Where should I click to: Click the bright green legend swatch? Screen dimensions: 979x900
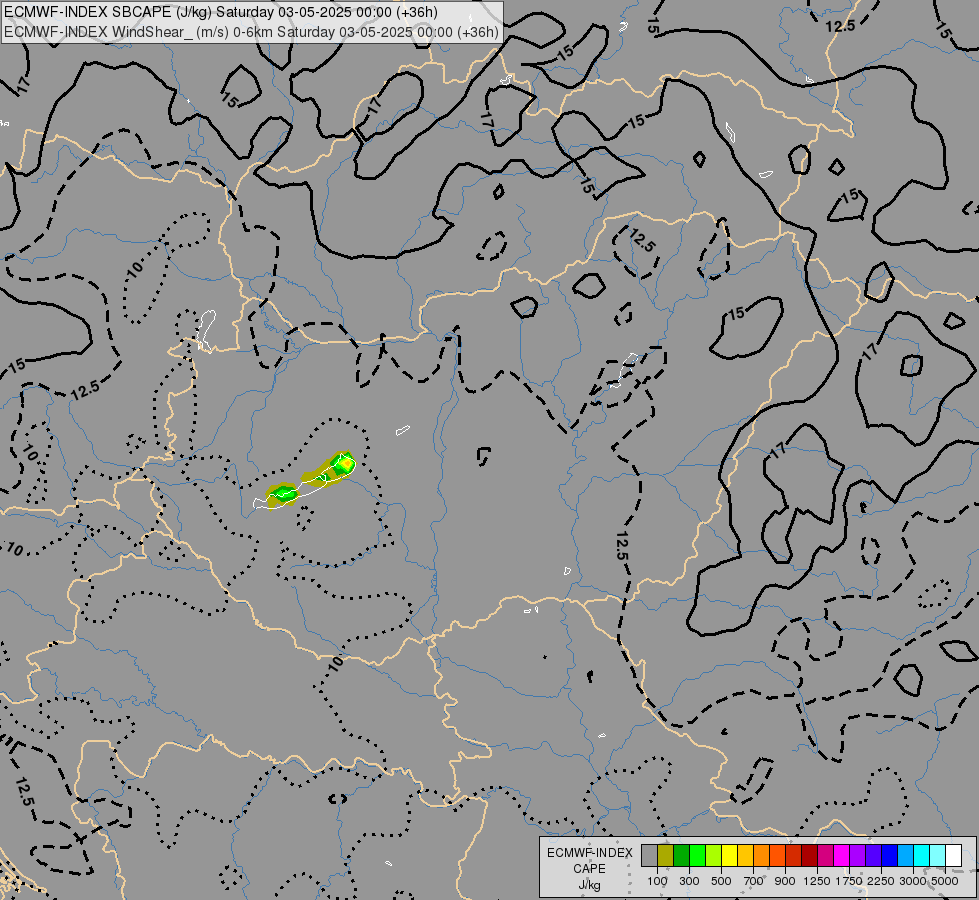697,856
